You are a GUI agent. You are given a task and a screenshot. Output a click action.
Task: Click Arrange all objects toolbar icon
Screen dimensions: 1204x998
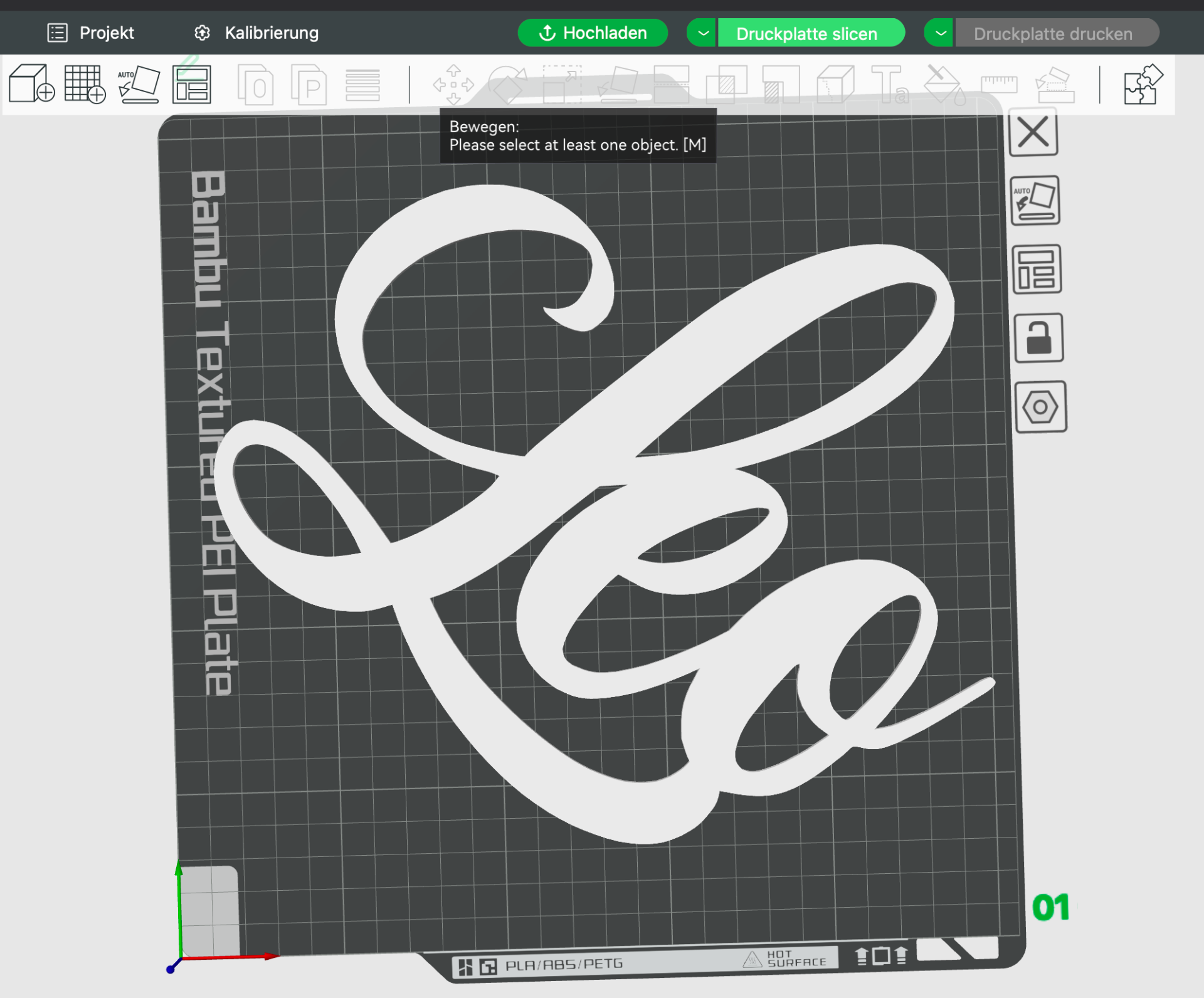click(x=192, y=84)
